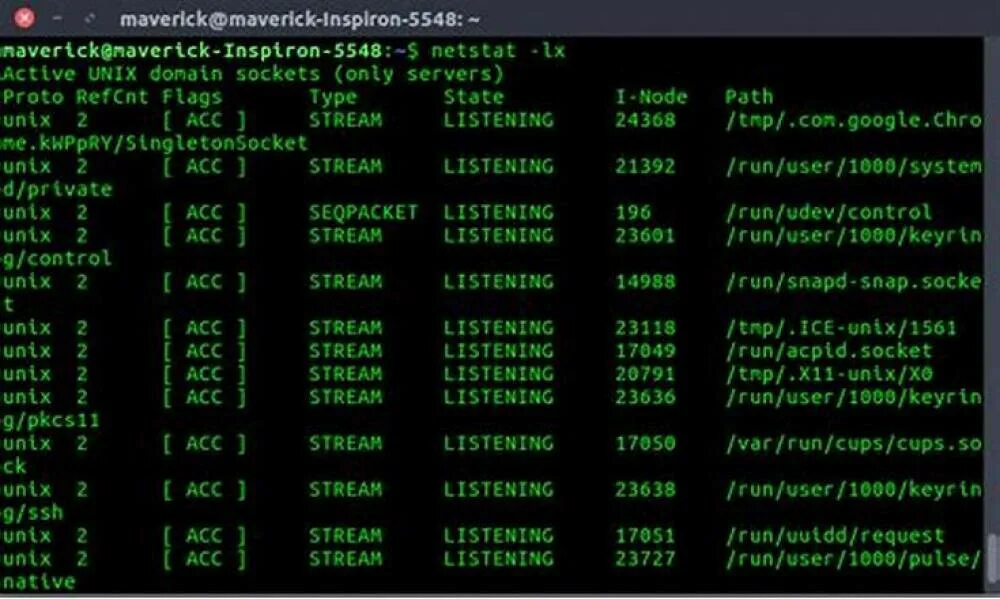Click path /run/uuidd/request

(x=834, y=535)
